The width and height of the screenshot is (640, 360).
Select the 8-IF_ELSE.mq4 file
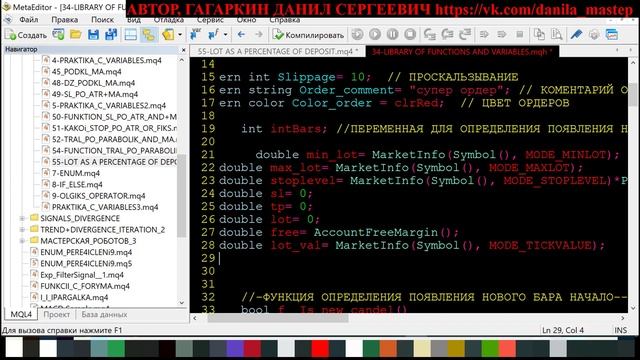77,184
